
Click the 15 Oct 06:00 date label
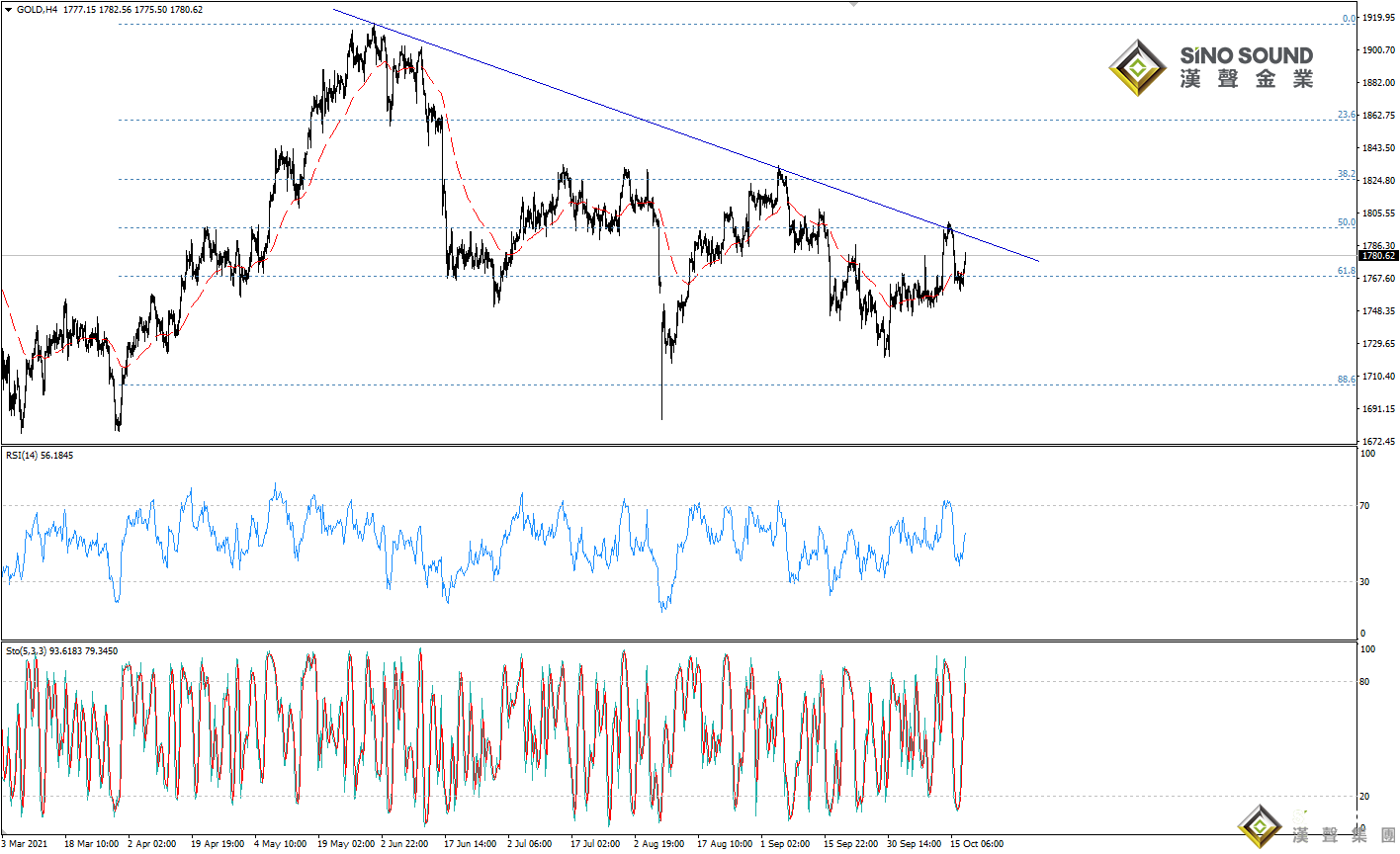(977, 844)
